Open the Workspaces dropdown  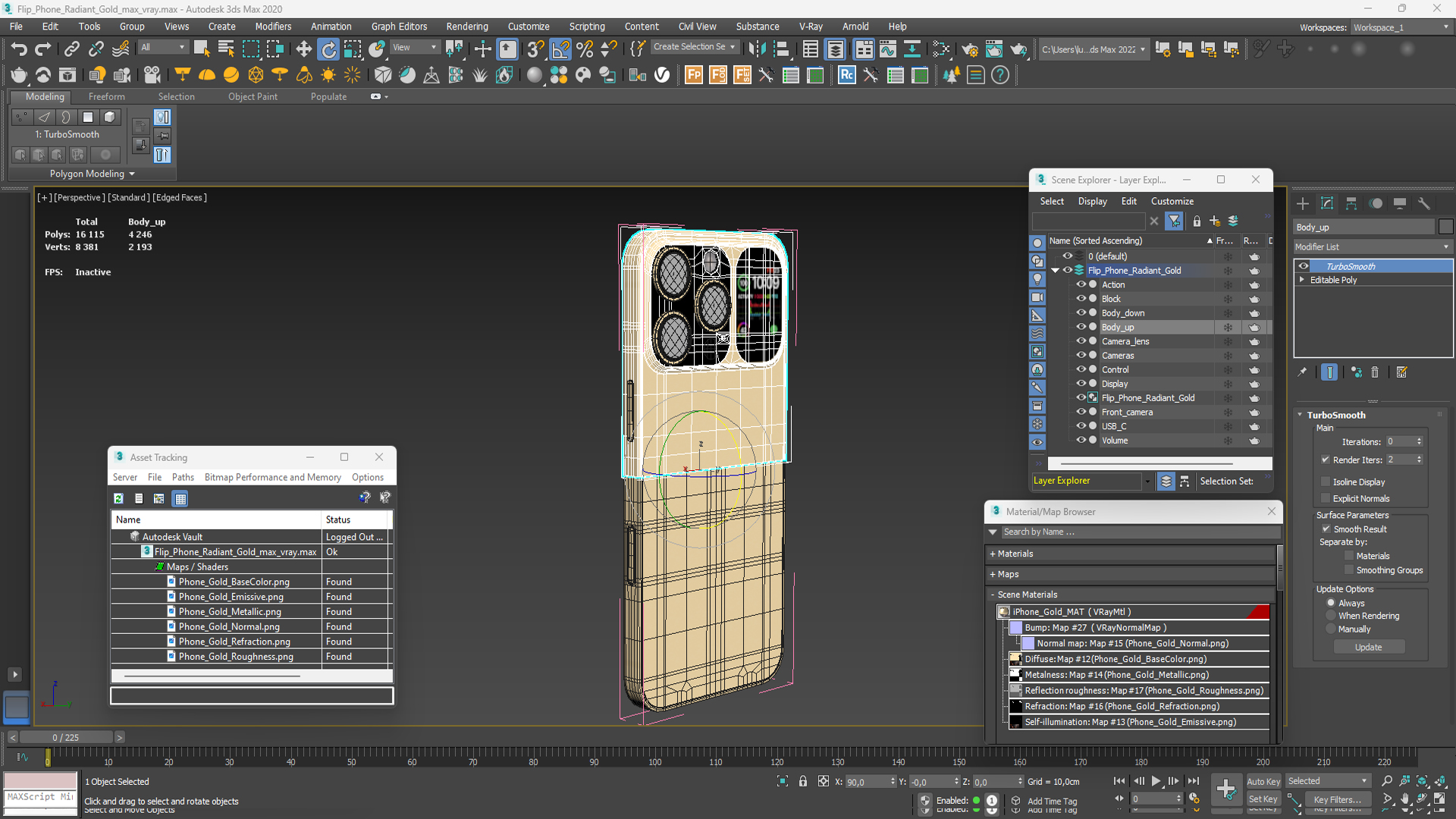tap(1401, 27)
